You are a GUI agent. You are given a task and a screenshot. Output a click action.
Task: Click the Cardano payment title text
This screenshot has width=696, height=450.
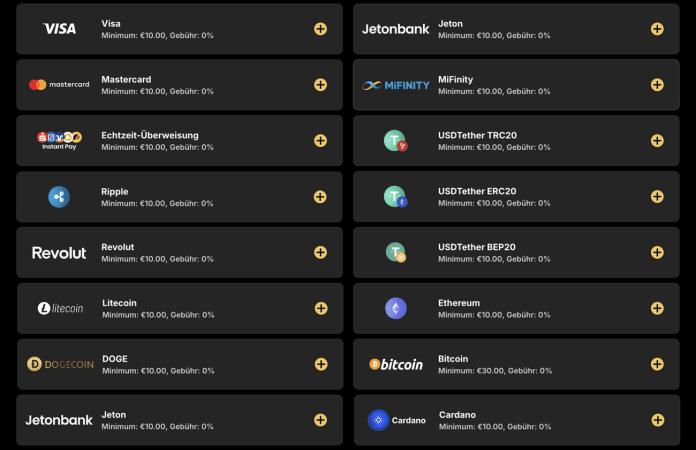[x=457, y=414]
